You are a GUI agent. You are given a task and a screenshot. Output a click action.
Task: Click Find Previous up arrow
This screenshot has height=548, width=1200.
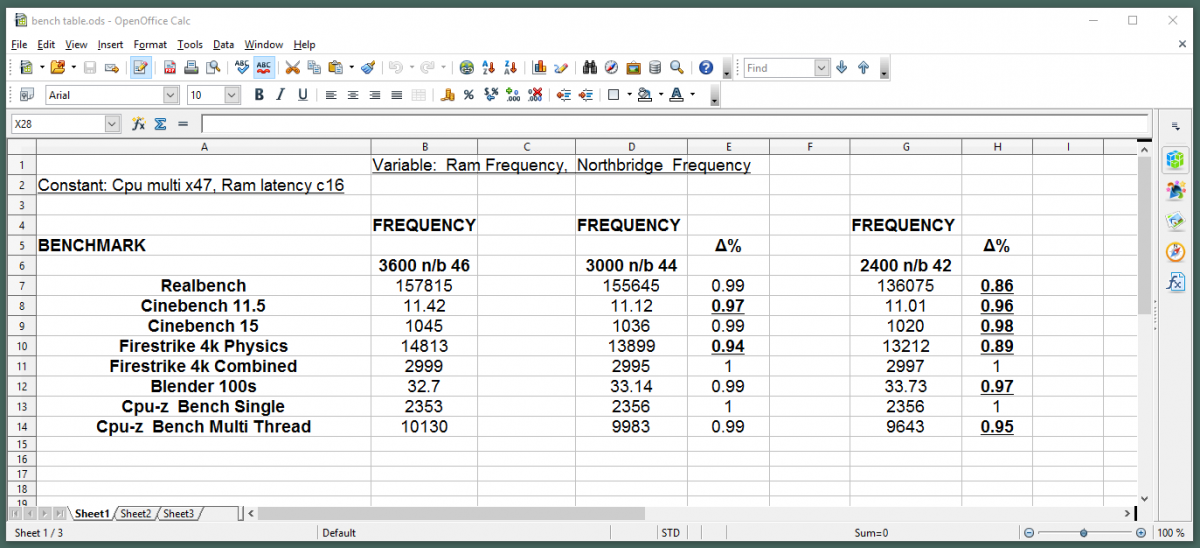click(x=863, y=68)
